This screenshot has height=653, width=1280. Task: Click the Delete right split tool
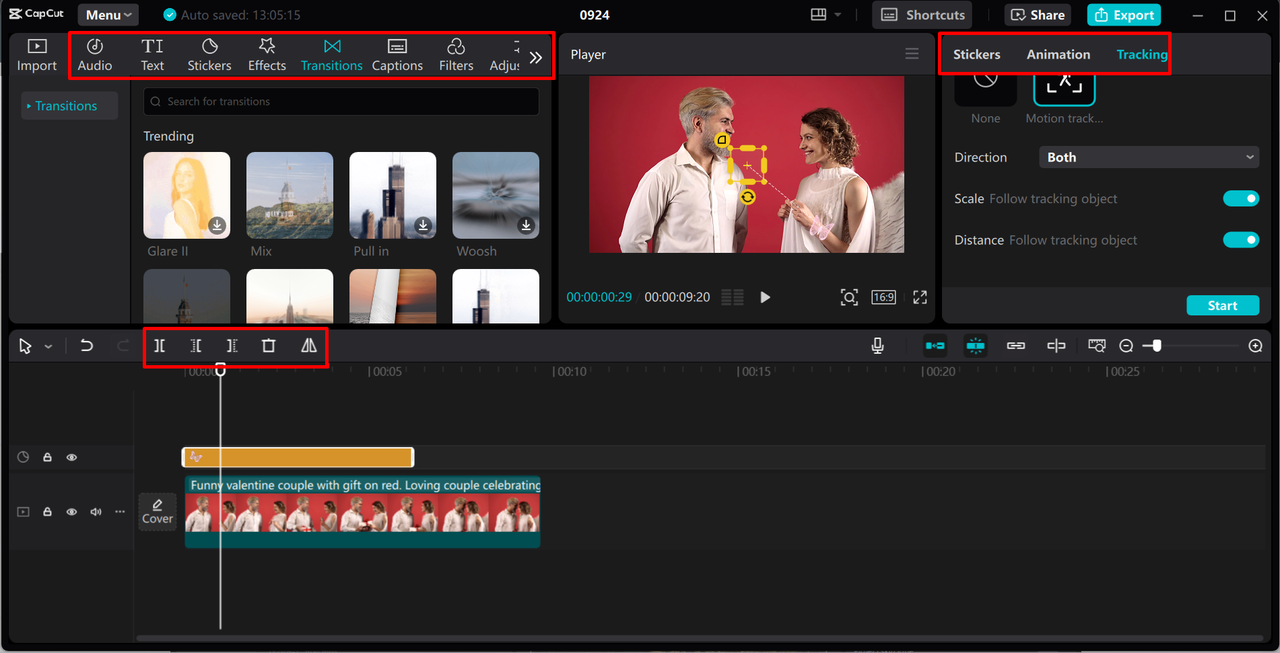232,345
